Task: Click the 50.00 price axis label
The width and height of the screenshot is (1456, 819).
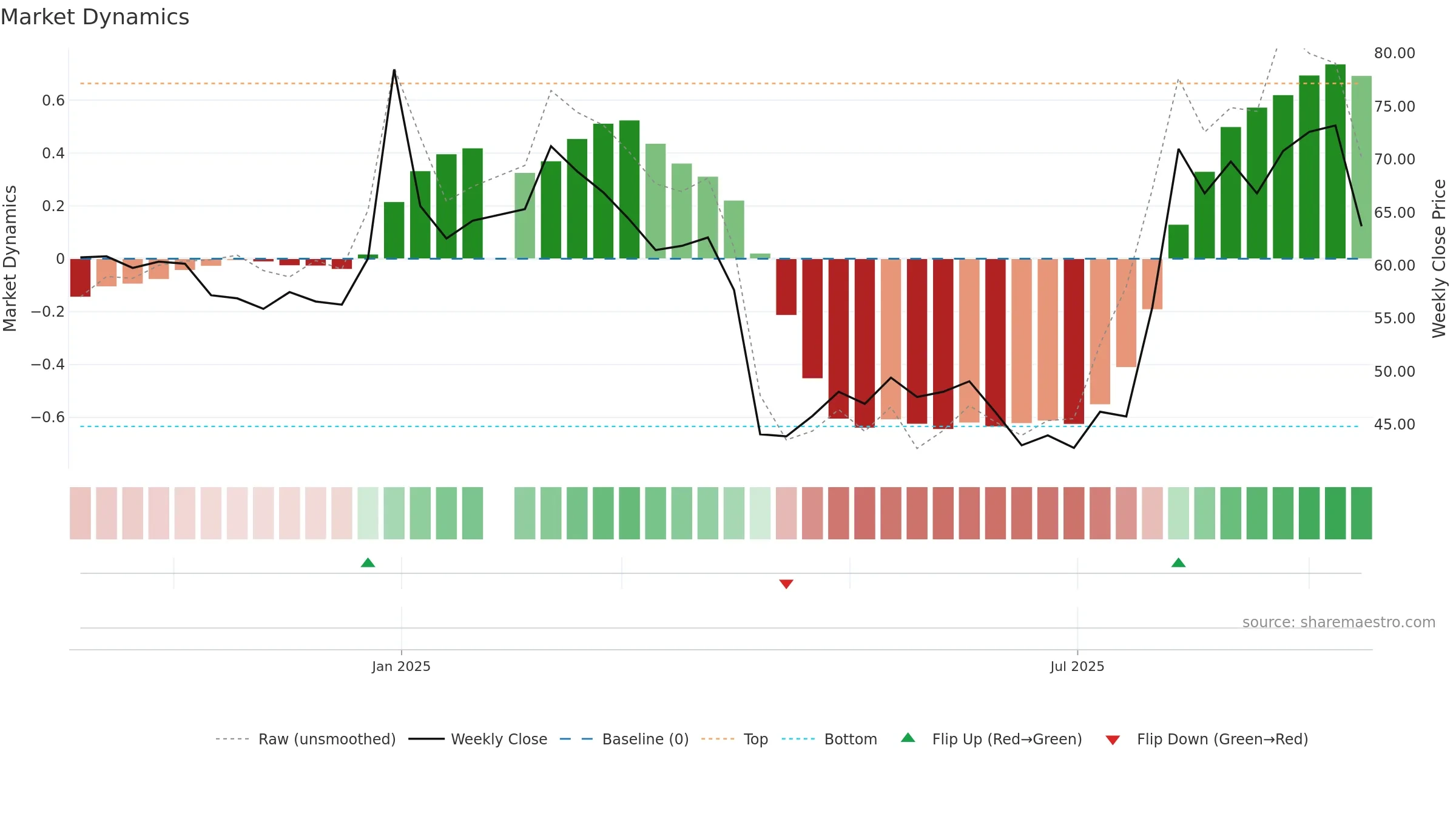Action: tap(1395, 372)
